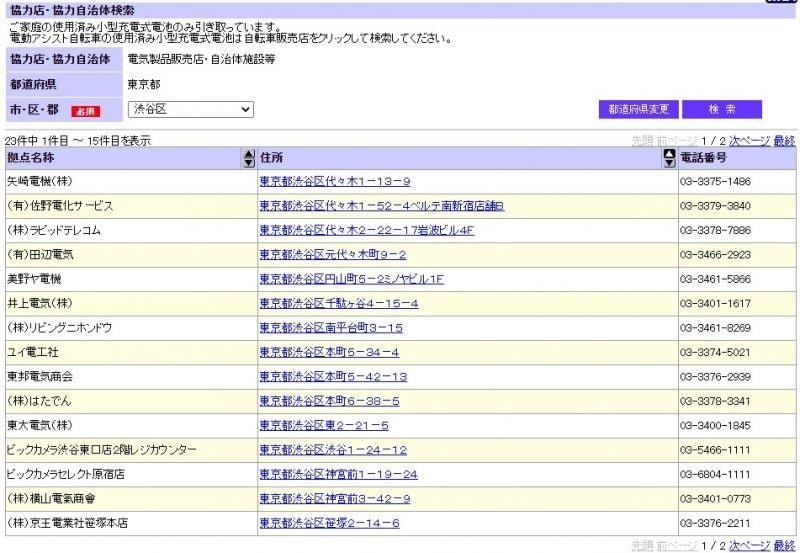The height and width of the screenshot is (553, 800).
Task: Select the store name 東大電気(株)
Action: pyautogui.click(x=40, y=425)
